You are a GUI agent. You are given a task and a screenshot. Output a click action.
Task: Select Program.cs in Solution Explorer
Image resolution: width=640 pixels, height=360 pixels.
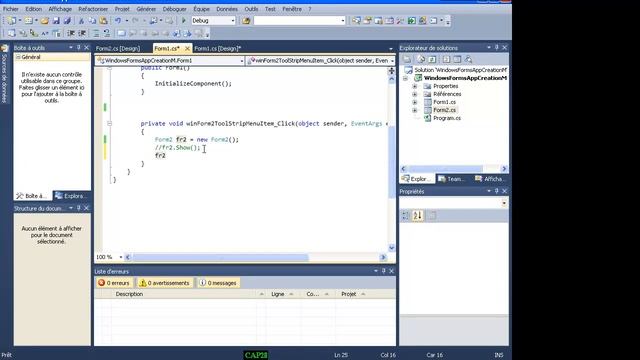(447, 118)
